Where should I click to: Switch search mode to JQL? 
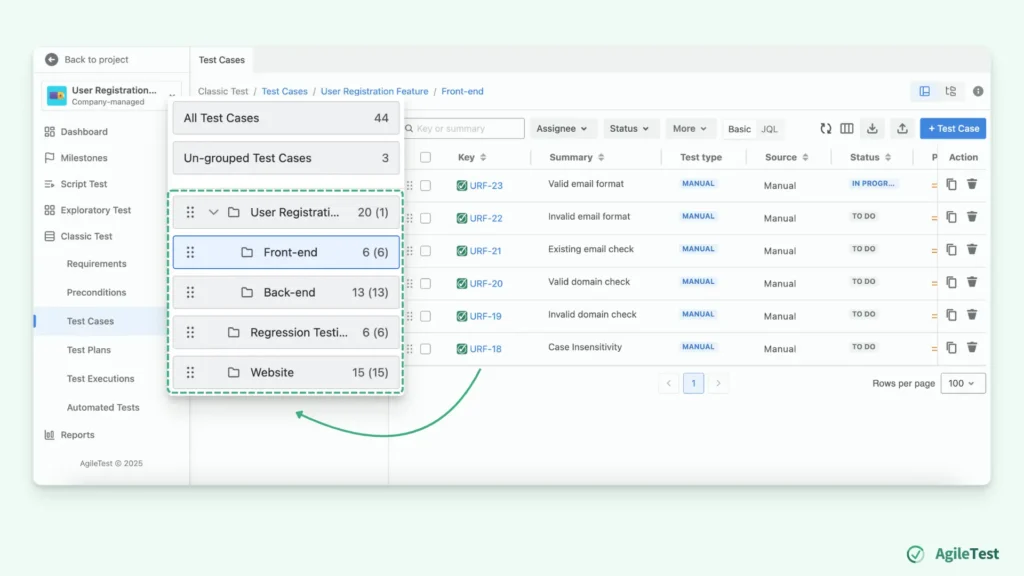pos(769,129)
